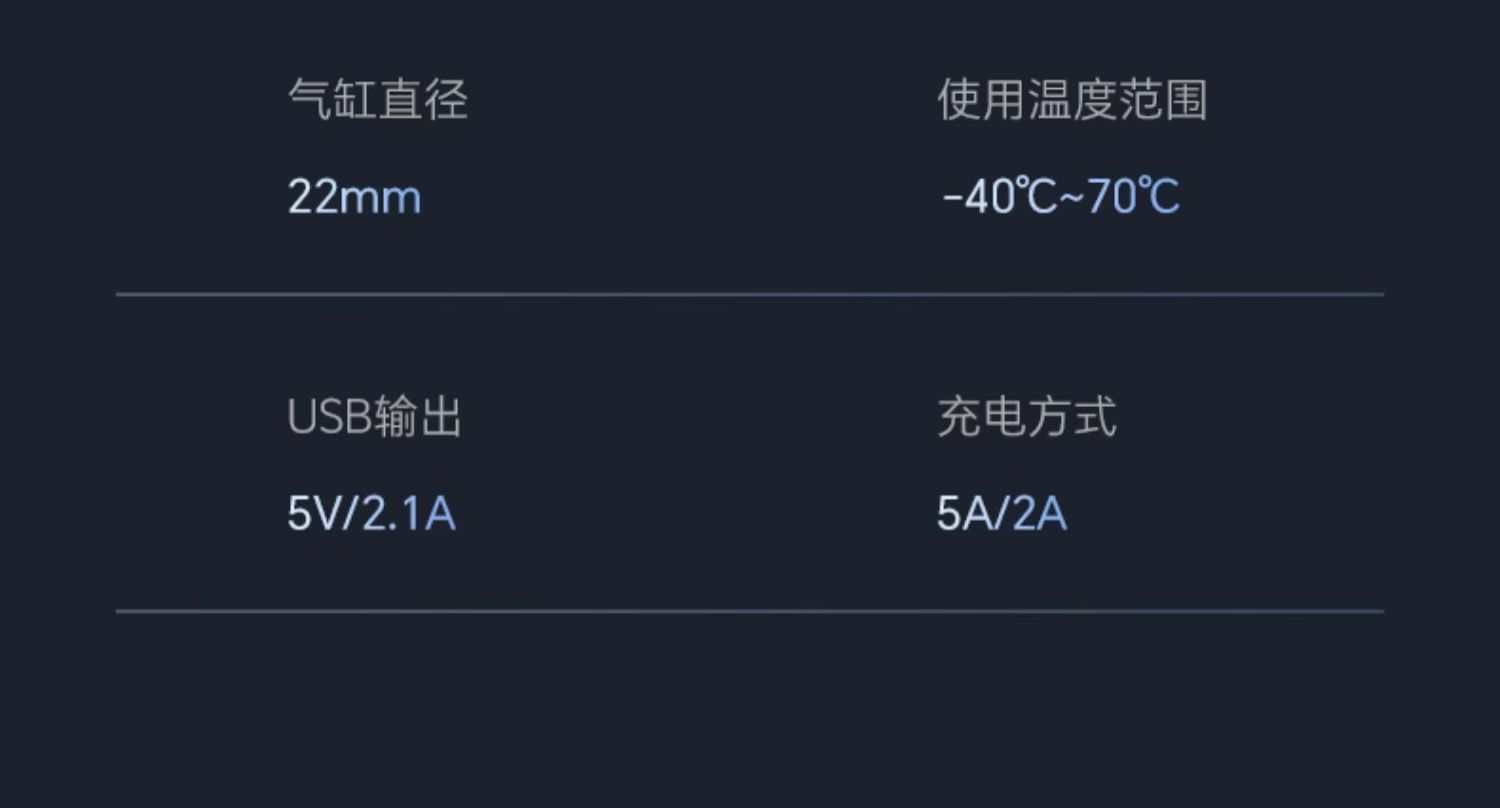Screen dimensions: 1500x808
Task: Click the white 5A charging current
Action: (961, 515)
